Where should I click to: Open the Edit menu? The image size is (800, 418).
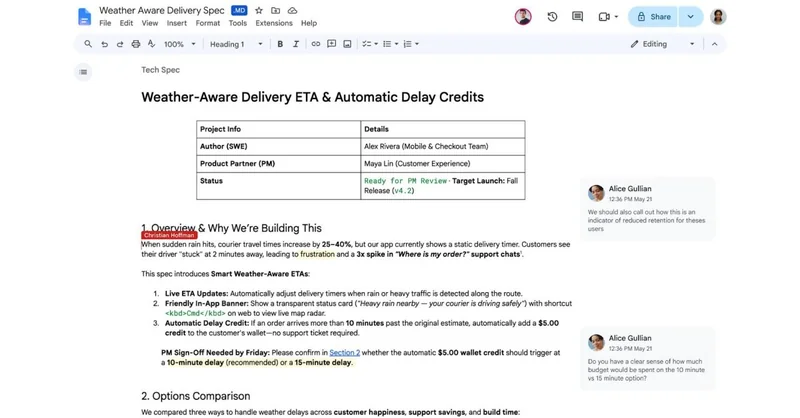[126, 23]
